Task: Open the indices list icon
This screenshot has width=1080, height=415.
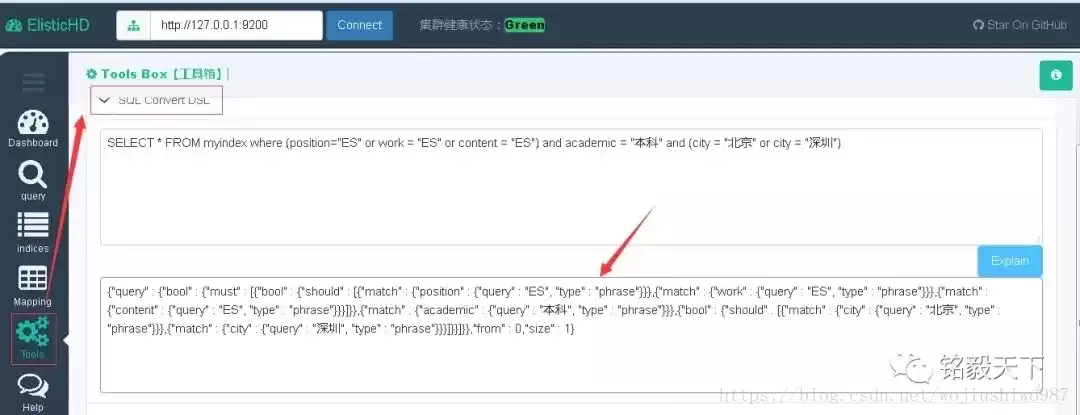Action: (32, 225)
